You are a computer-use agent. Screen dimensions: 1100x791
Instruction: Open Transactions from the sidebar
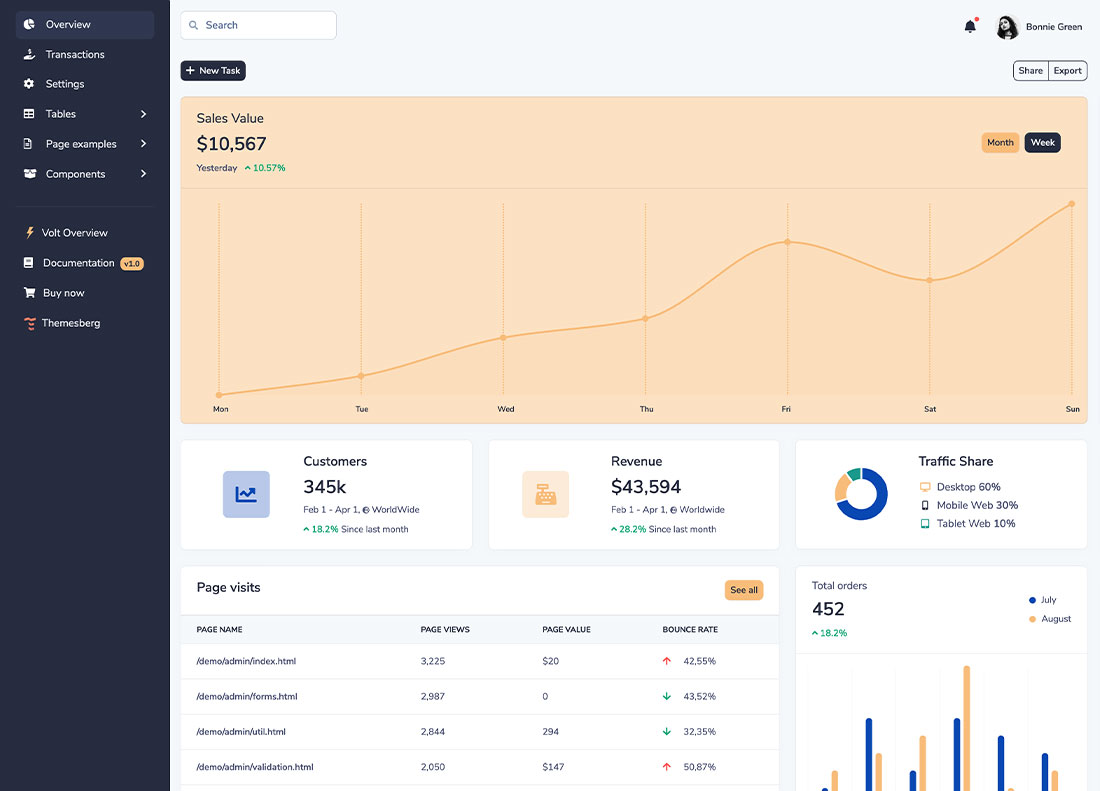75,54
